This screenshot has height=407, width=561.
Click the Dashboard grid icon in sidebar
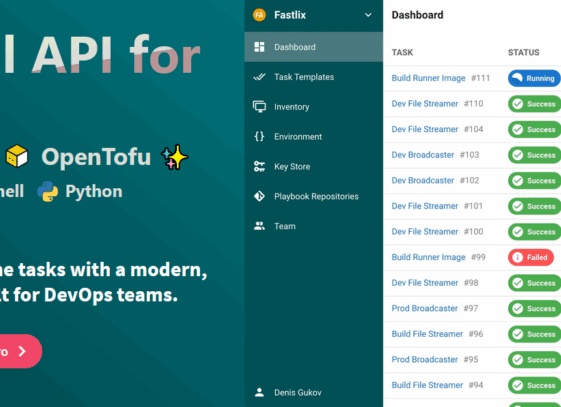click(259, 47)
